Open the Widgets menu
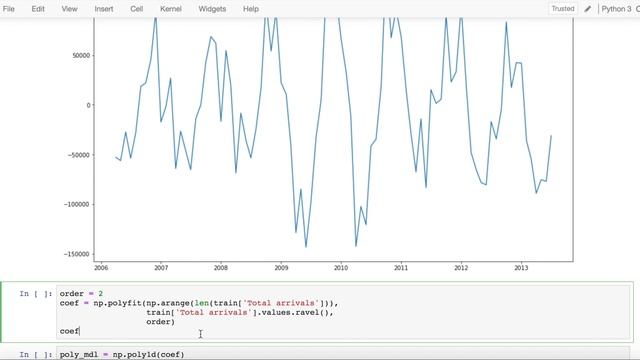Screen dimensions: 640x360 click(x=212, y=9)
